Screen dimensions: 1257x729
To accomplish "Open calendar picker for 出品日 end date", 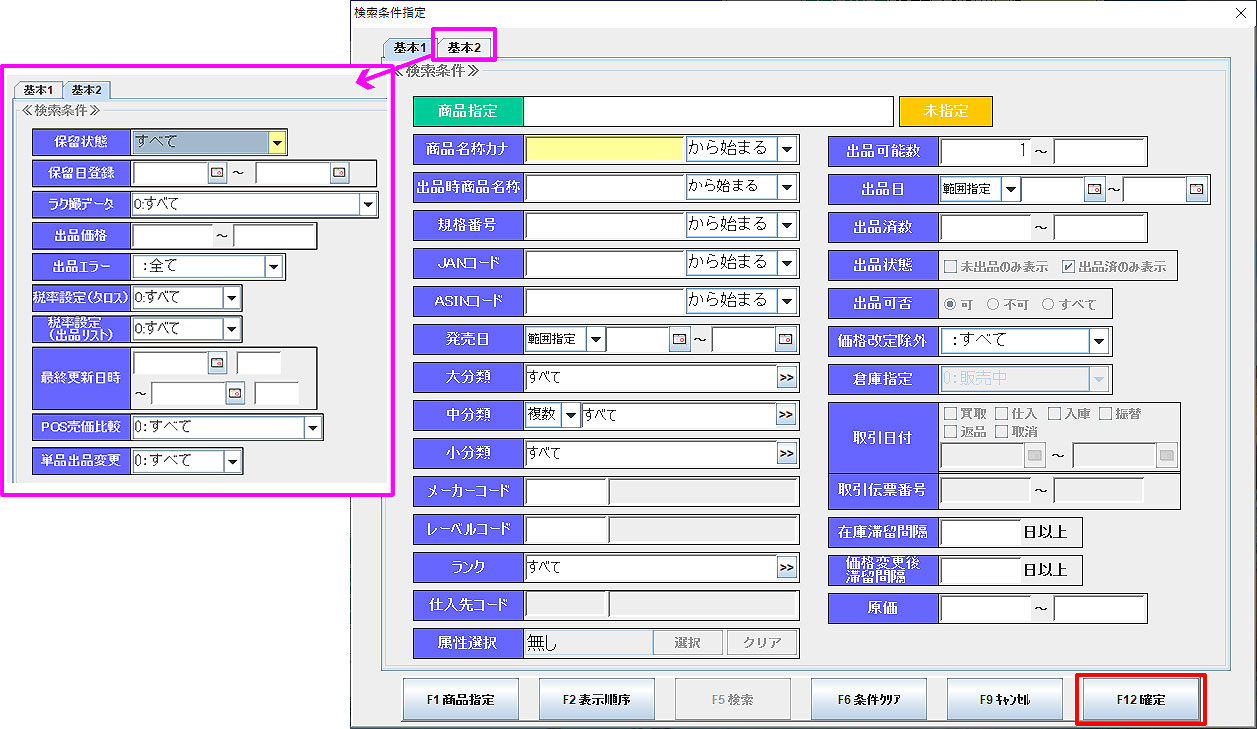I will [x=1196, y=188].
